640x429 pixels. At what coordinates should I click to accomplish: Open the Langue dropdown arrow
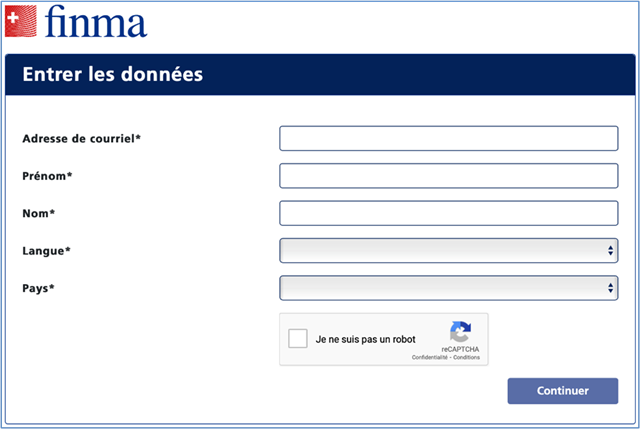[610, 251]
